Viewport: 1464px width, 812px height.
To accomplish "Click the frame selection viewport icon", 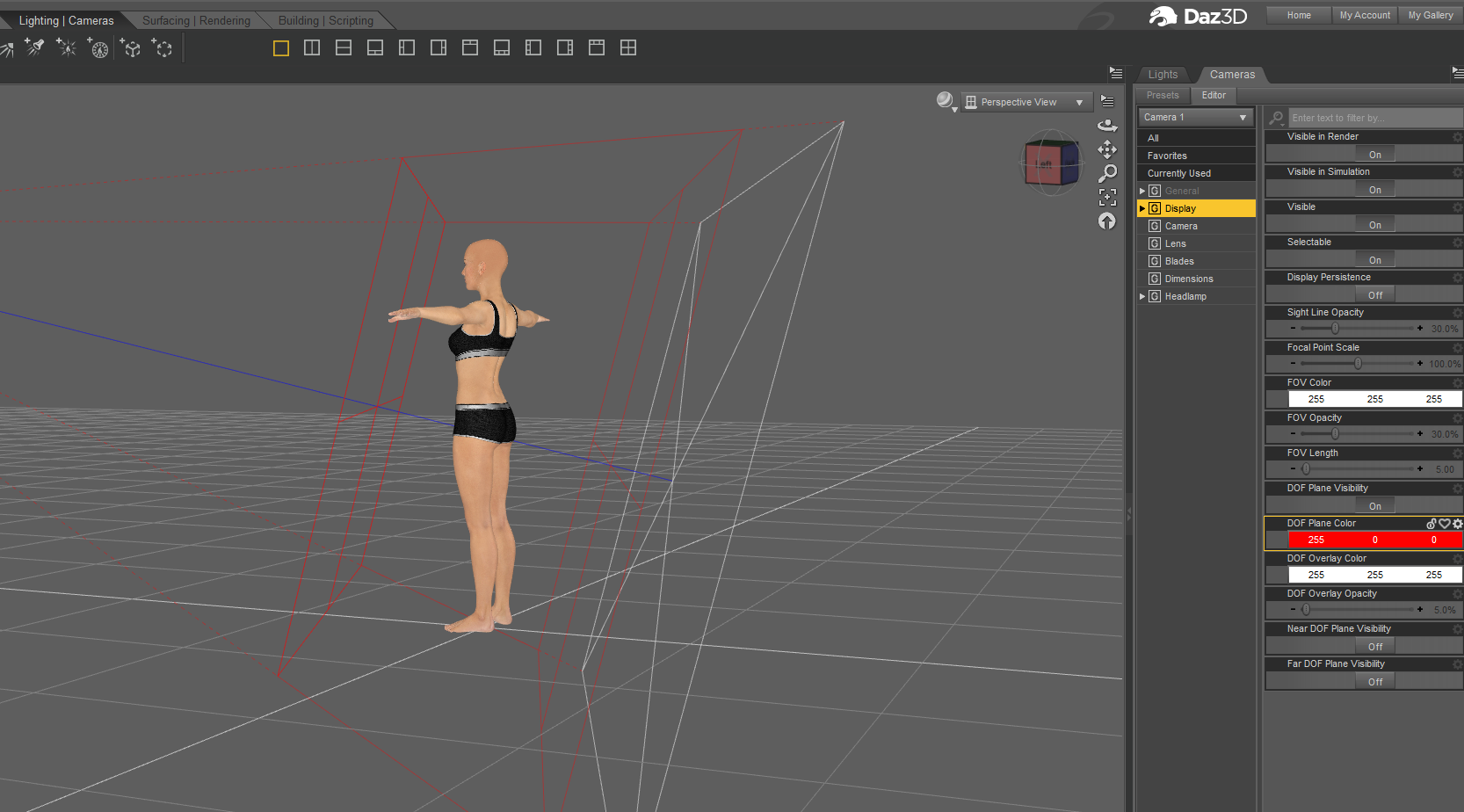I will 1107,198.
